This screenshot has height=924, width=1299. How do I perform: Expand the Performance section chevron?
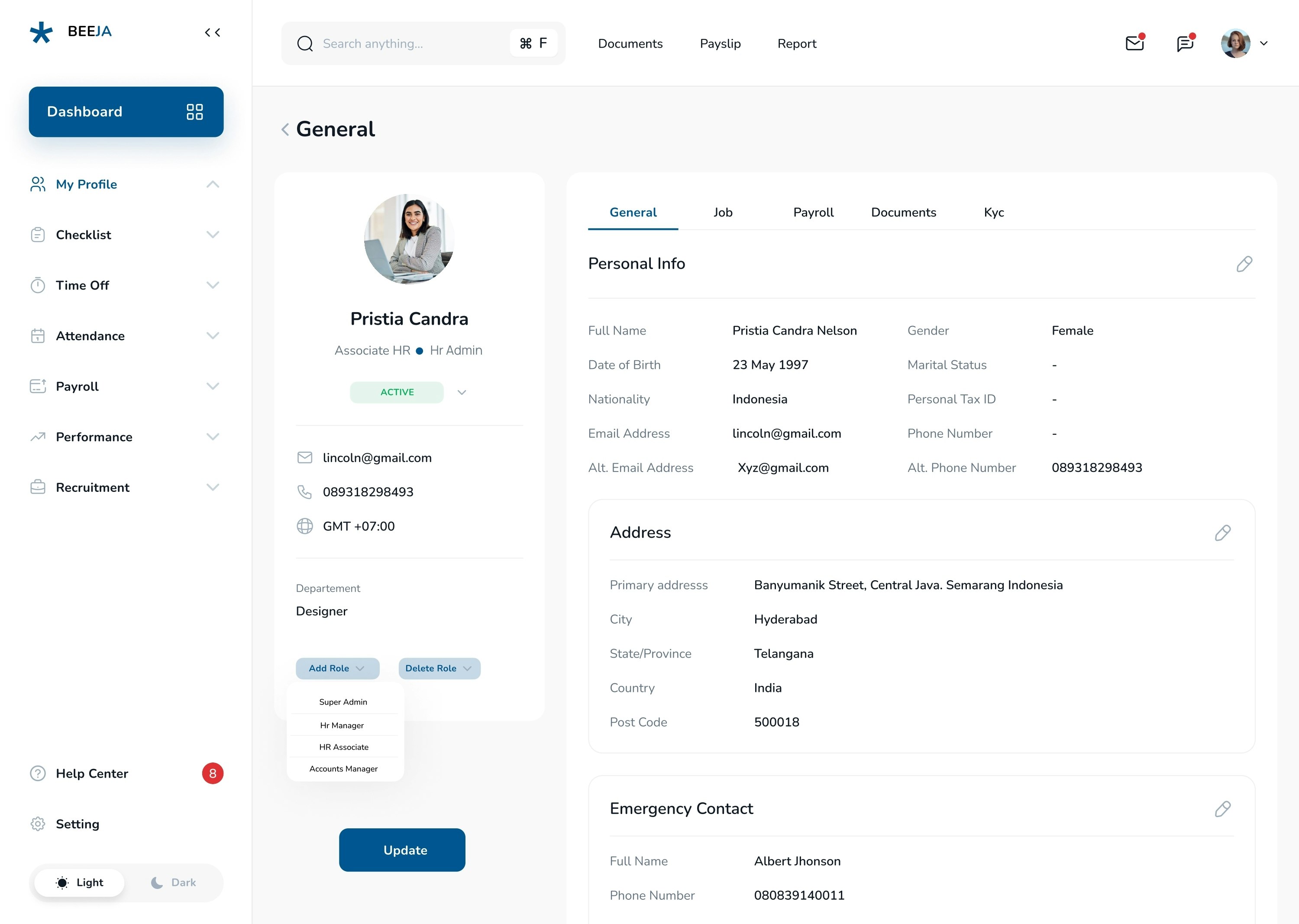pyautogui.click(x=213, y=437)
